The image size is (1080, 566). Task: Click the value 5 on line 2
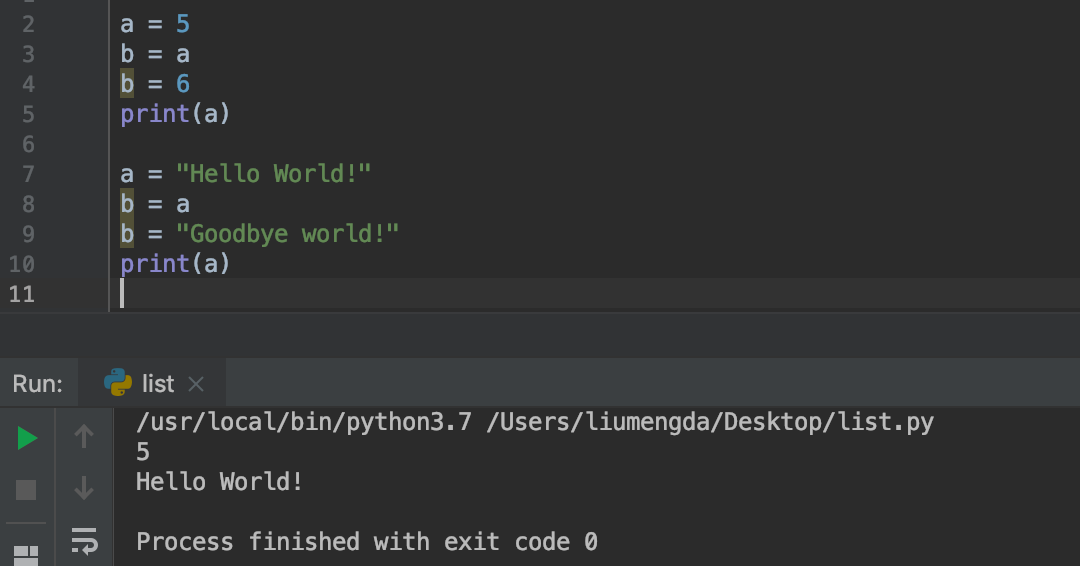point(183,24)
